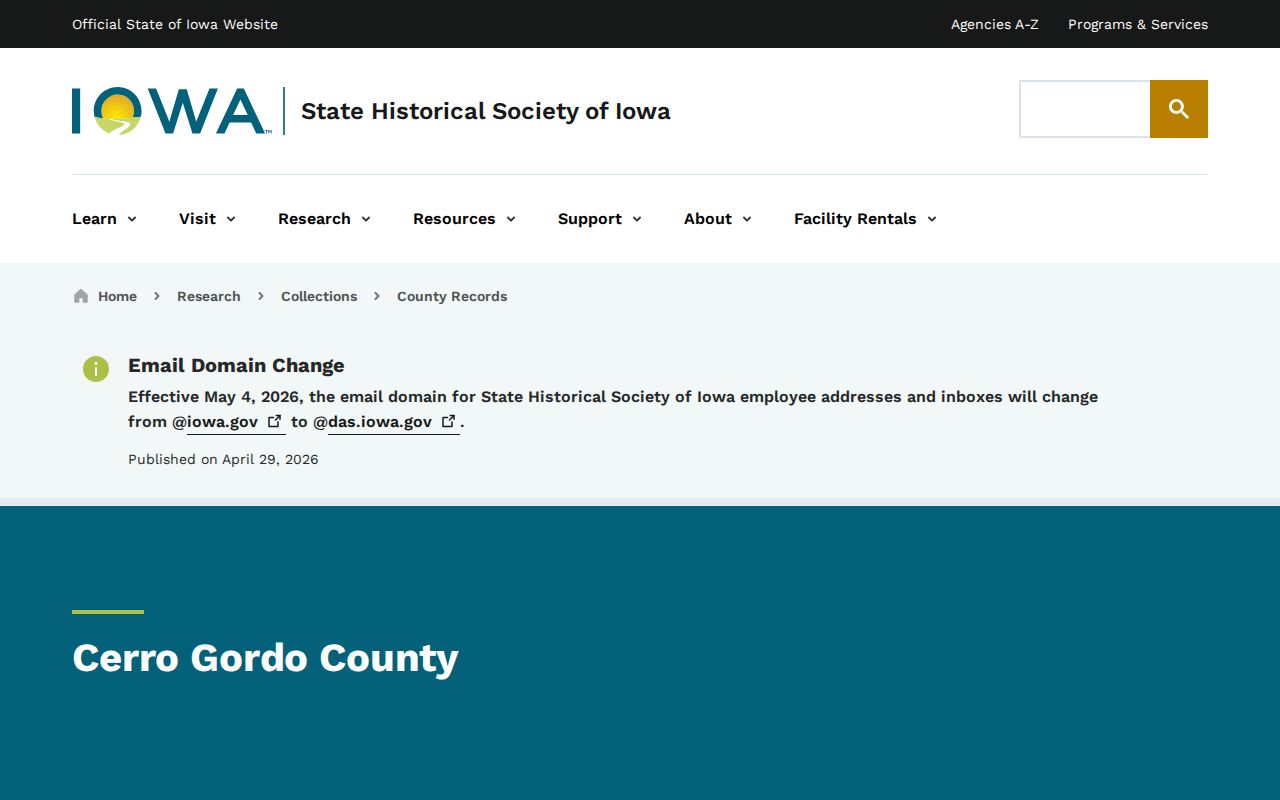Click the Email Domain Change heading

pyautogui.click(x=236, y=366)
